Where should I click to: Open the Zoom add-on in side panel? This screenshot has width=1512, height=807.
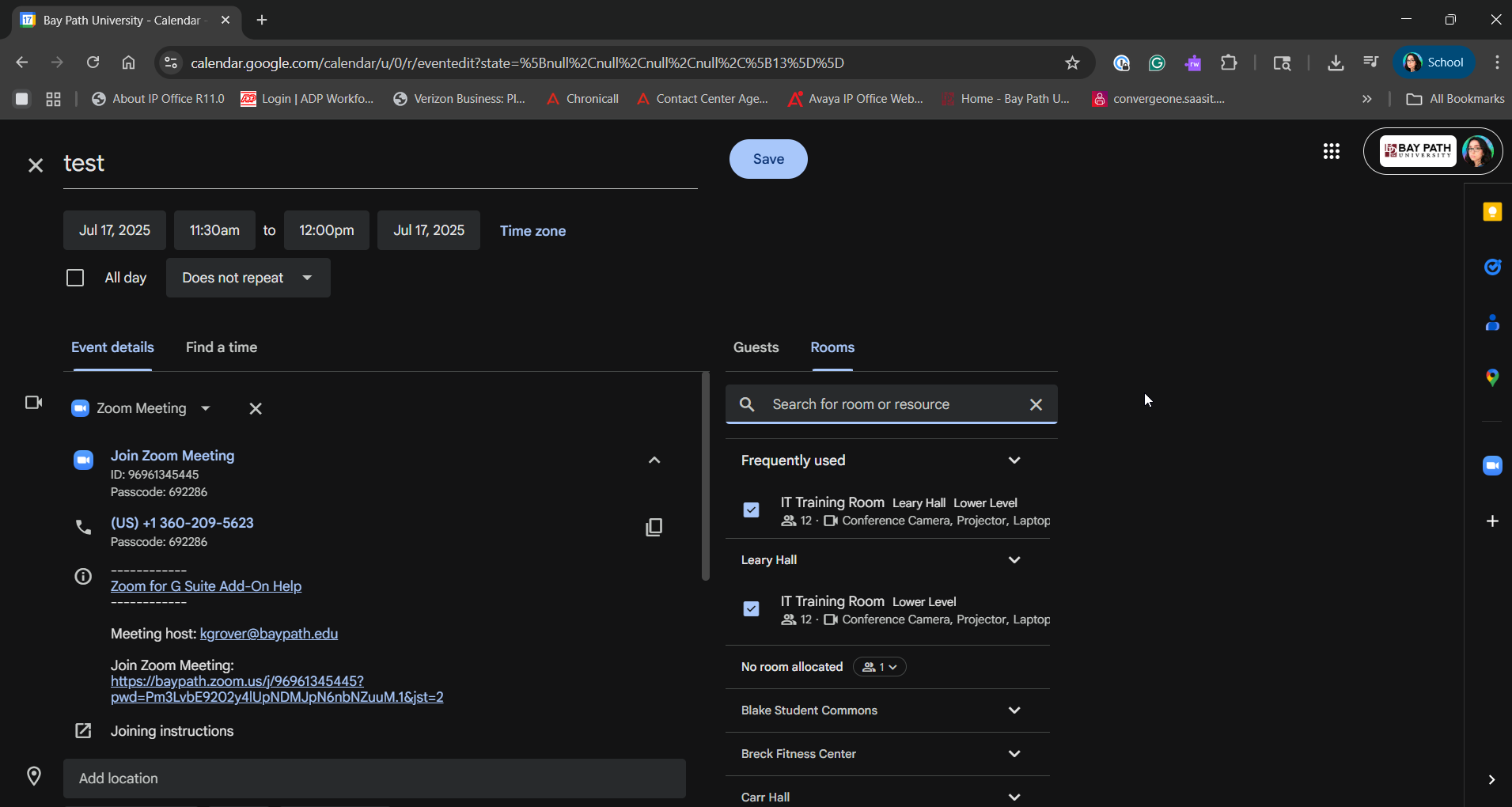(x=1492, y=466)
